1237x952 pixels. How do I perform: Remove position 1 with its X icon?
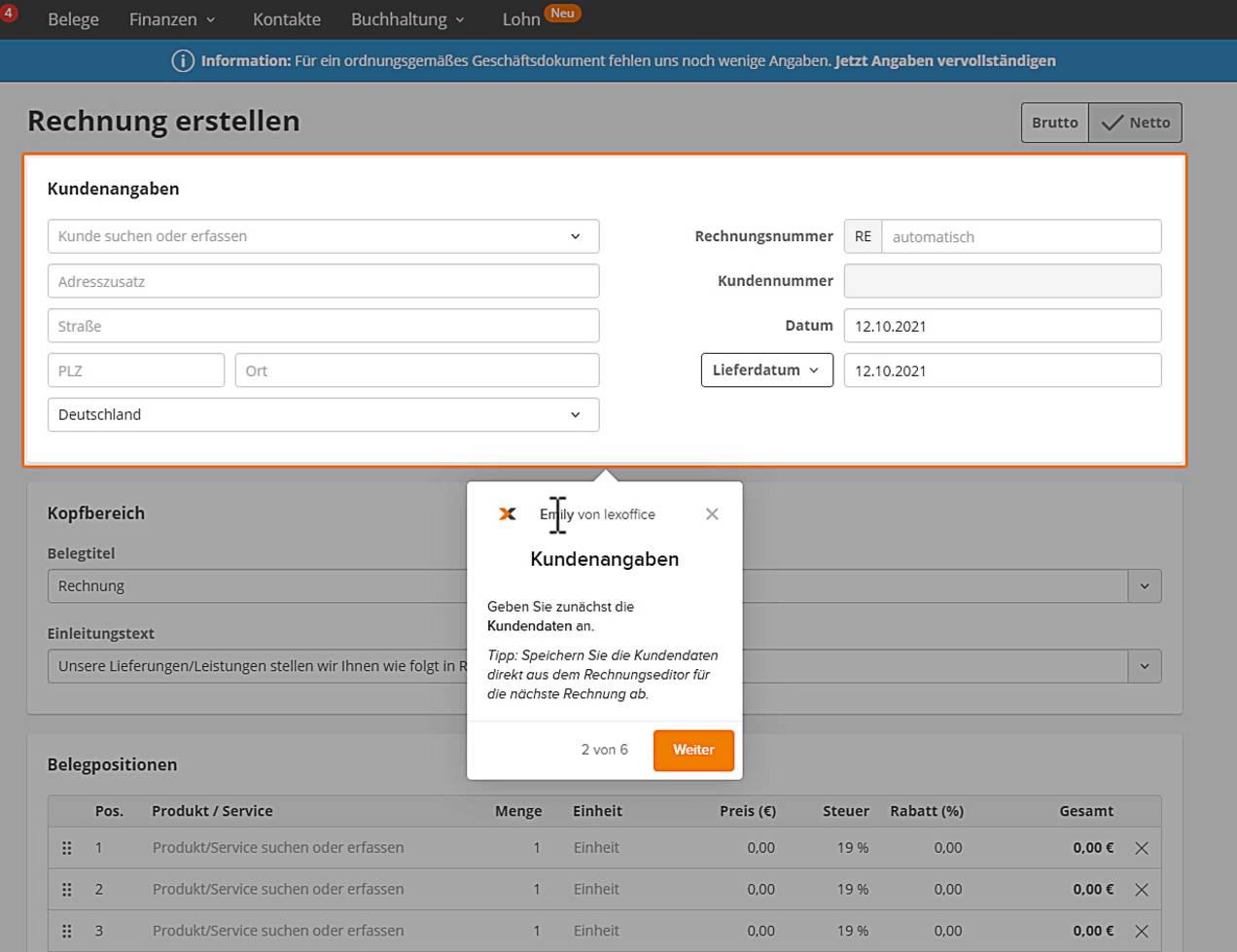click(1142, 848)
